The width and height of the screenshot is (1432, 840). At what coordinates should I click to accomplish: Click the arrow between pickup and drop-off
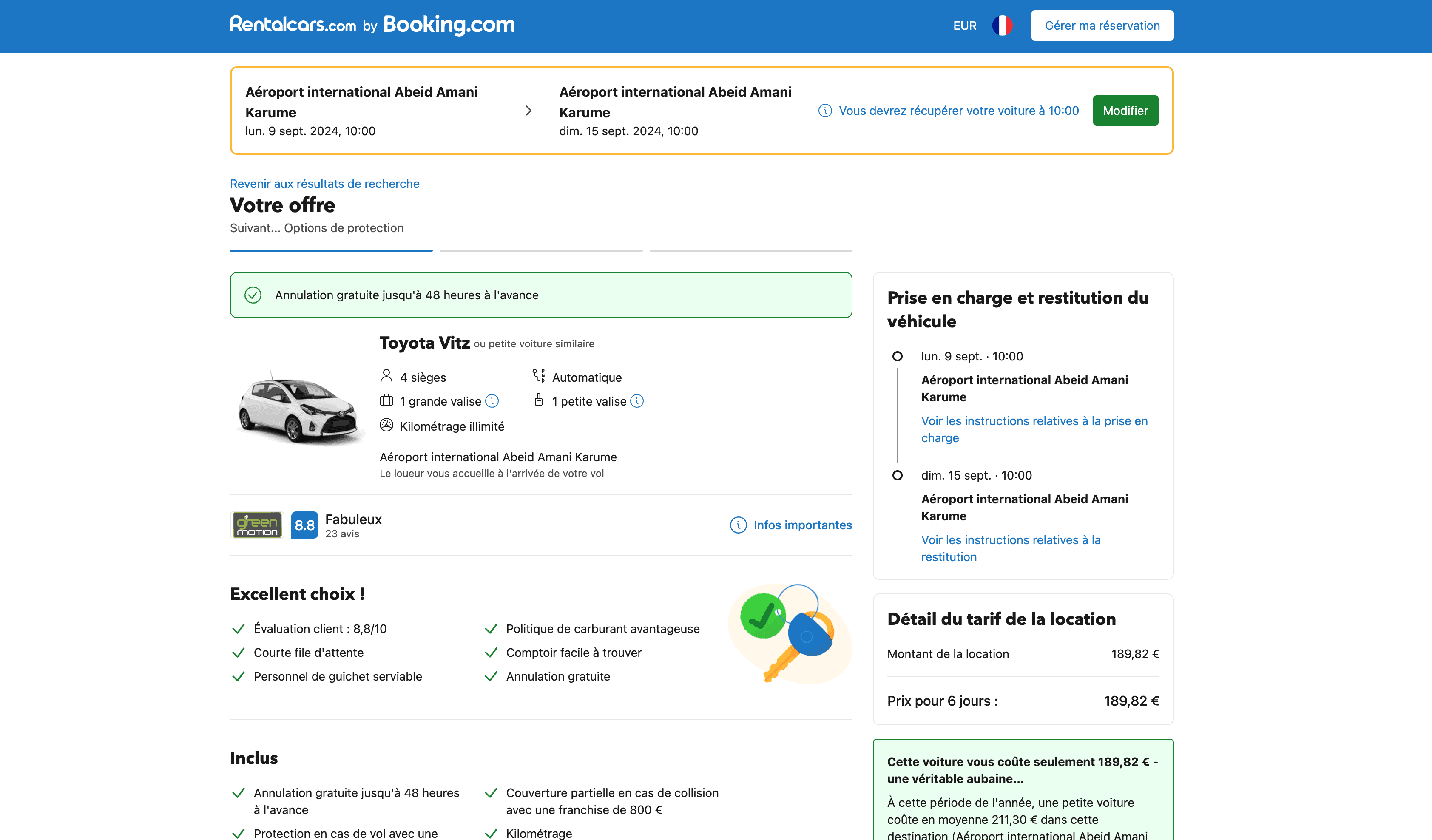(528, 110)
